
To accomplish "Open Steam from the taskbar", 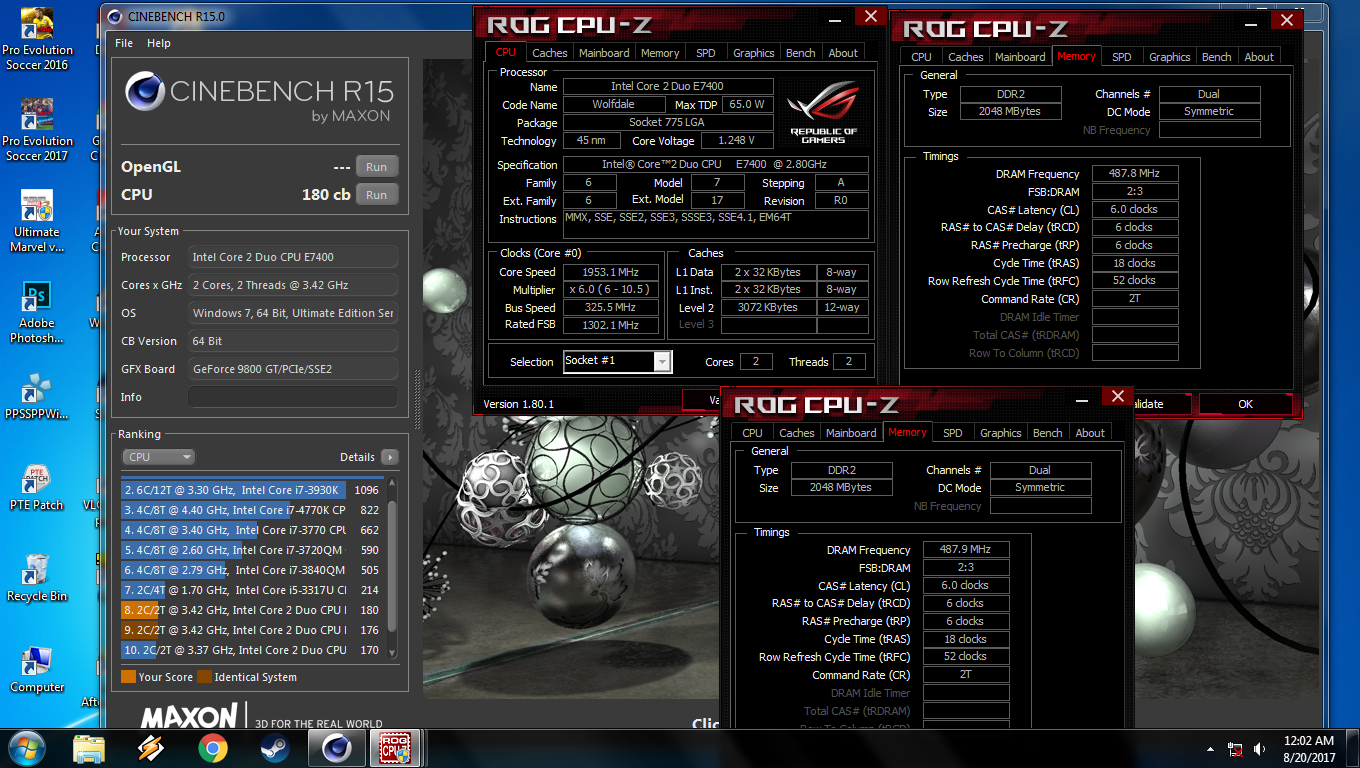I will pyautogui.click(x=274, y=748).
